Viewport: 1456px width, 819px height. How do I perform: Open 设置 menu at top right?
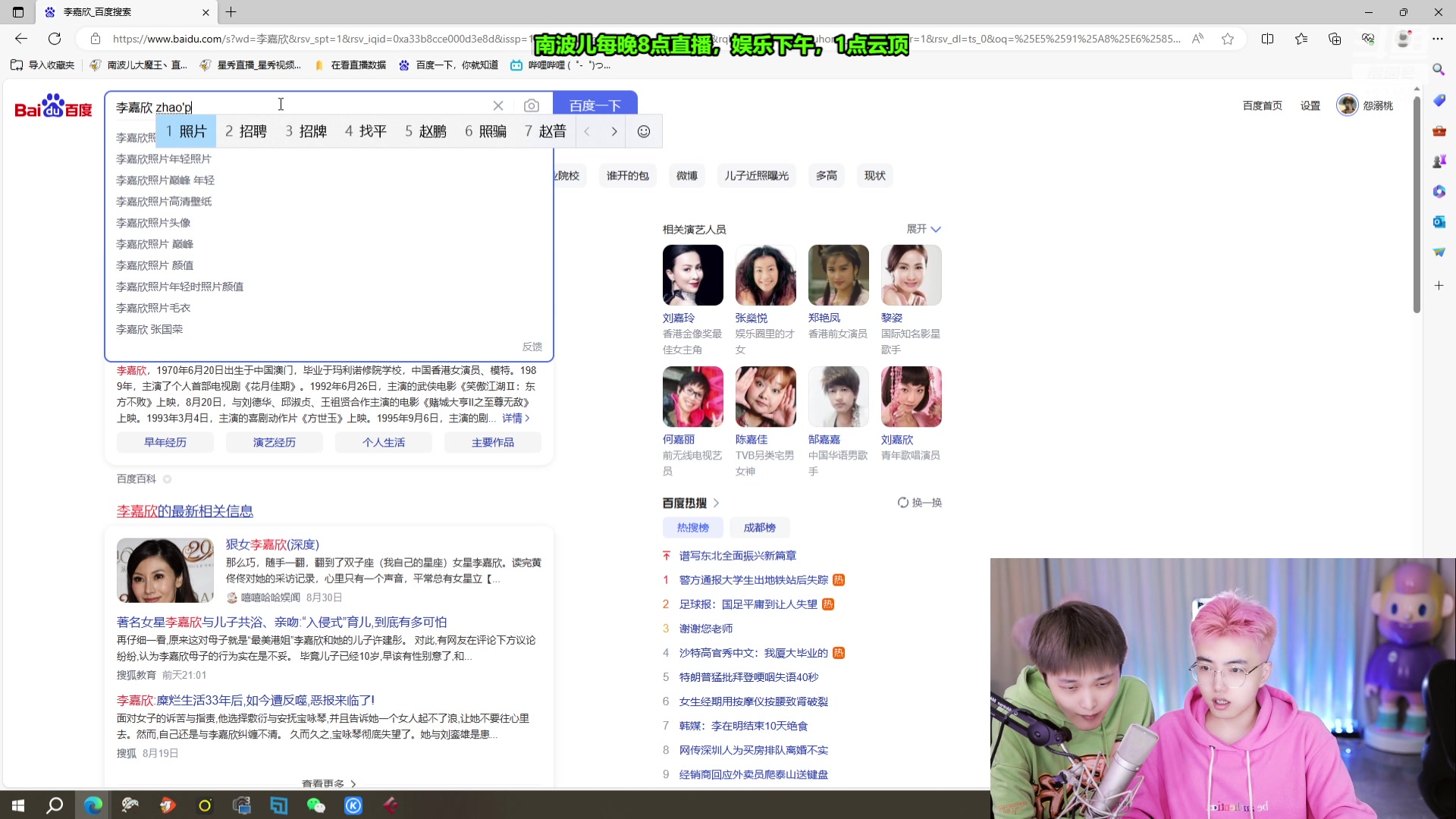click(1310, 105)
